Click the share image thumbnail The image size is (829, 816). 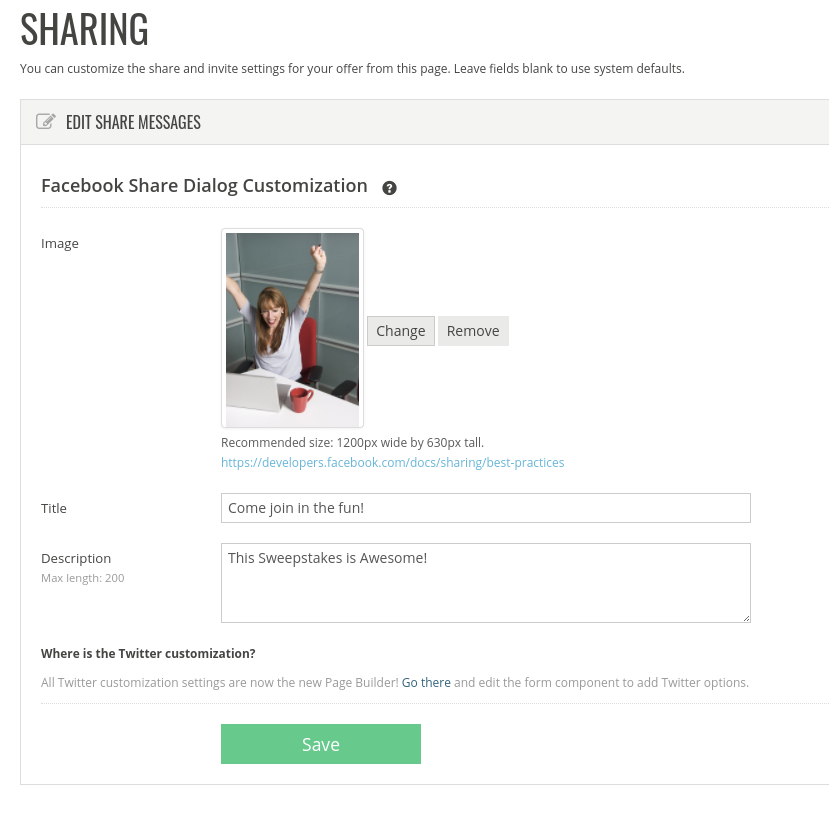tap(292, 328)
